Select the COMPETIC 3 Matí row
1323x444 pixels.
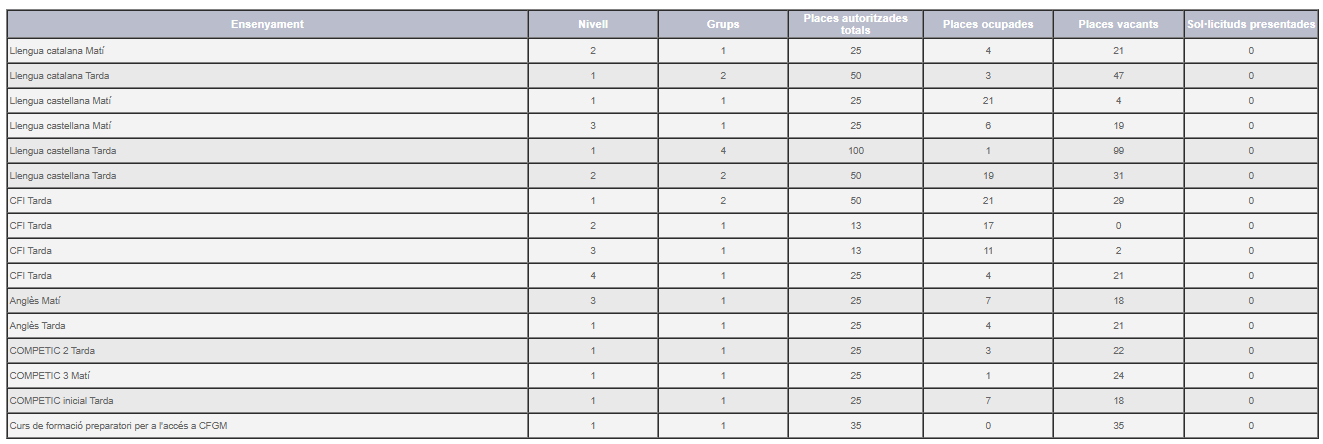click(662, 376)
